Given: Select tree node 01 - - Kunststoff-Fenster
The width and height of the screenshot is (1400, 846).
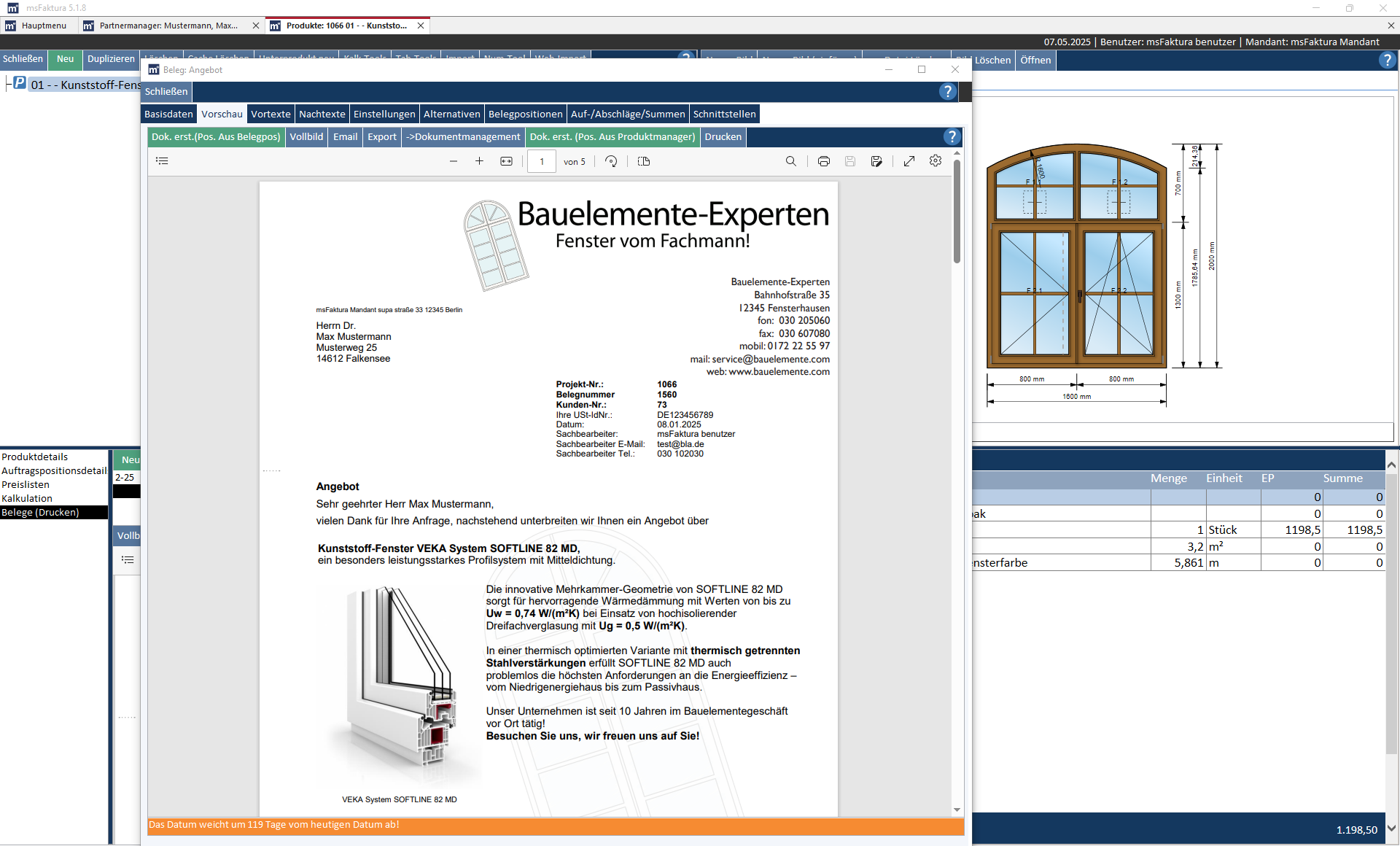Looking at the screenshot, I should [x=86, y=85].
